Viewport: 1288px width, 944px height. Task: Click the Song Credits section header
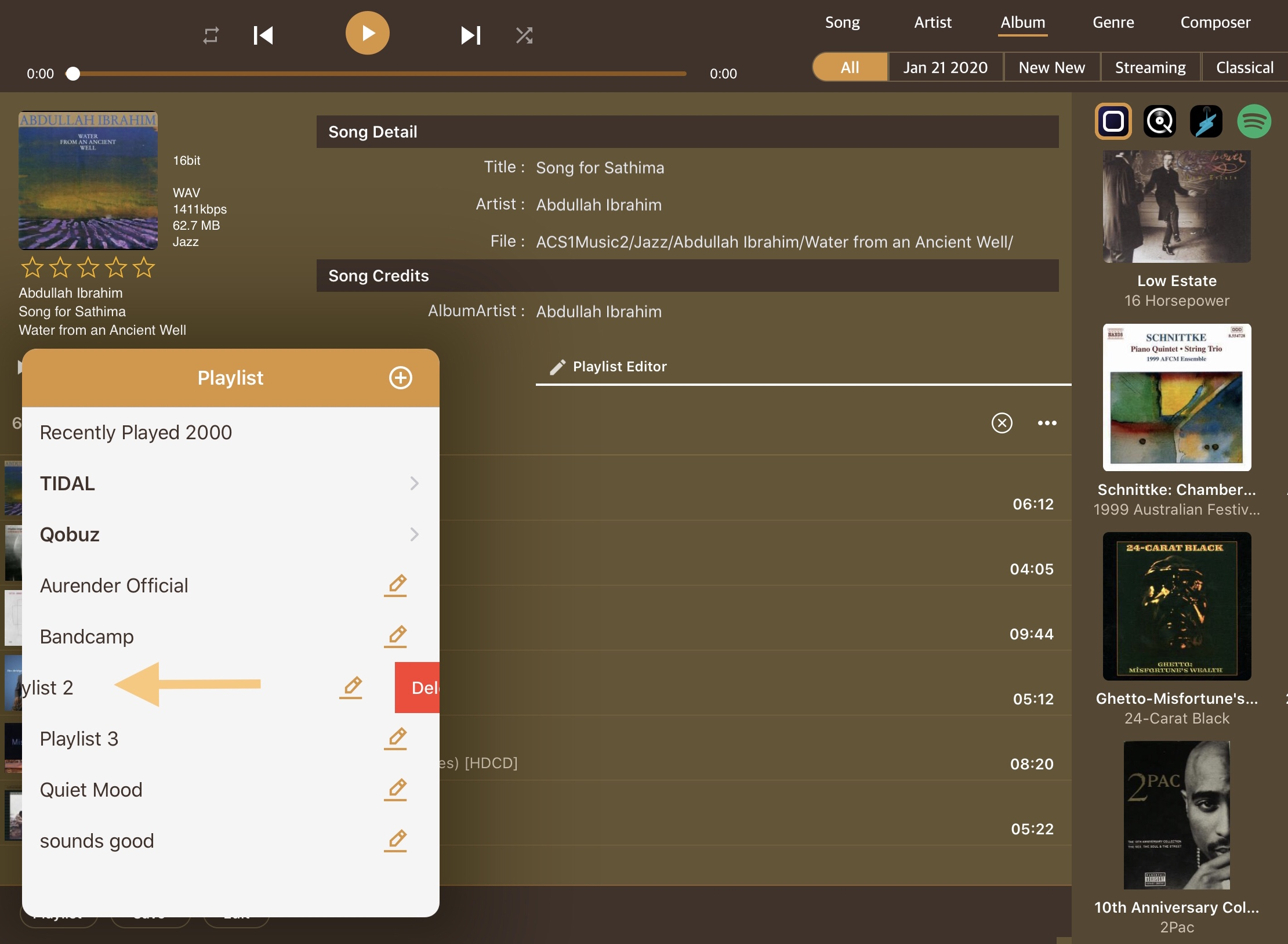click(687, 276)
